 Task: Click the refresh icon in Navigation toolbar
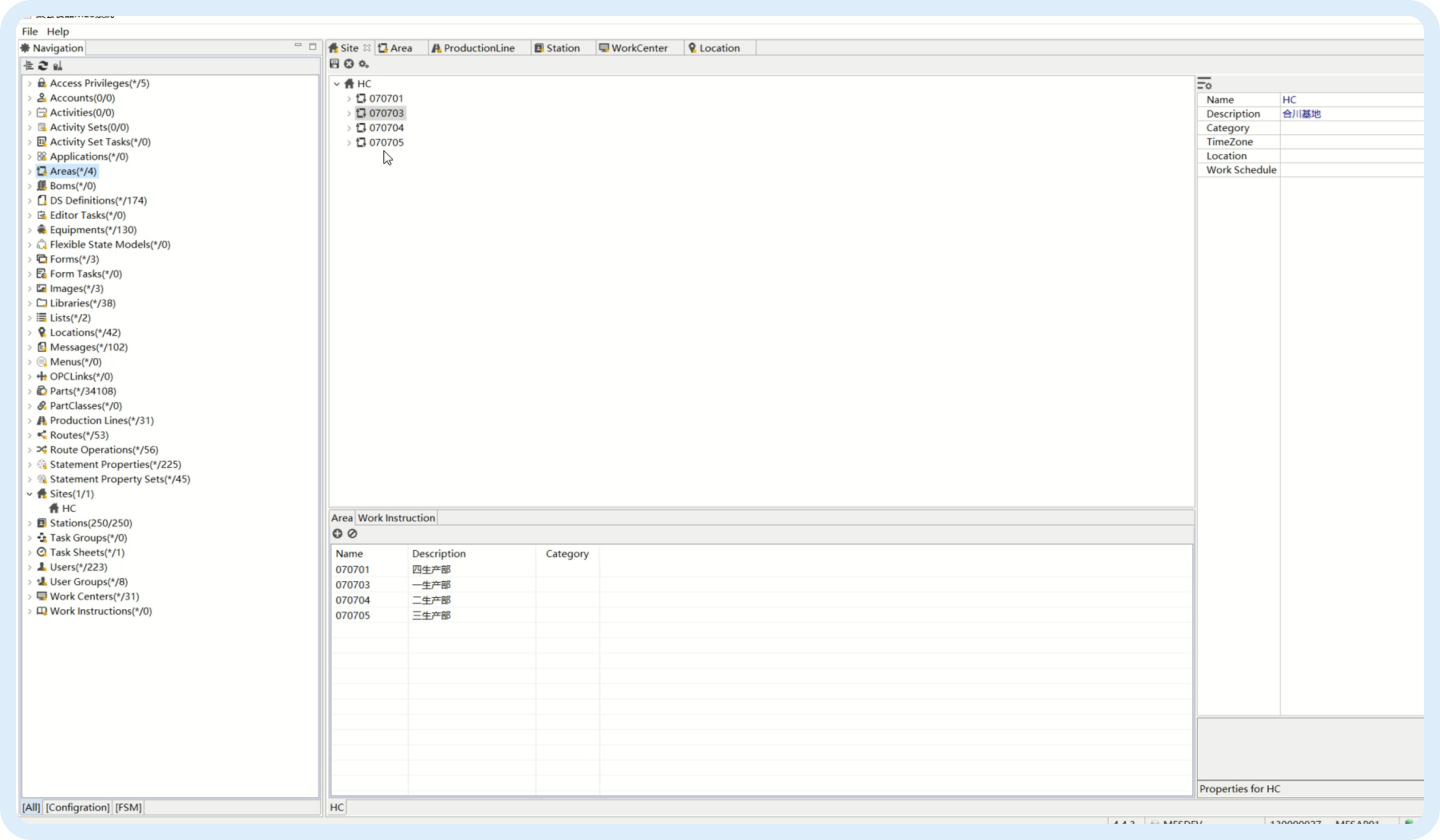click(43, 66)
